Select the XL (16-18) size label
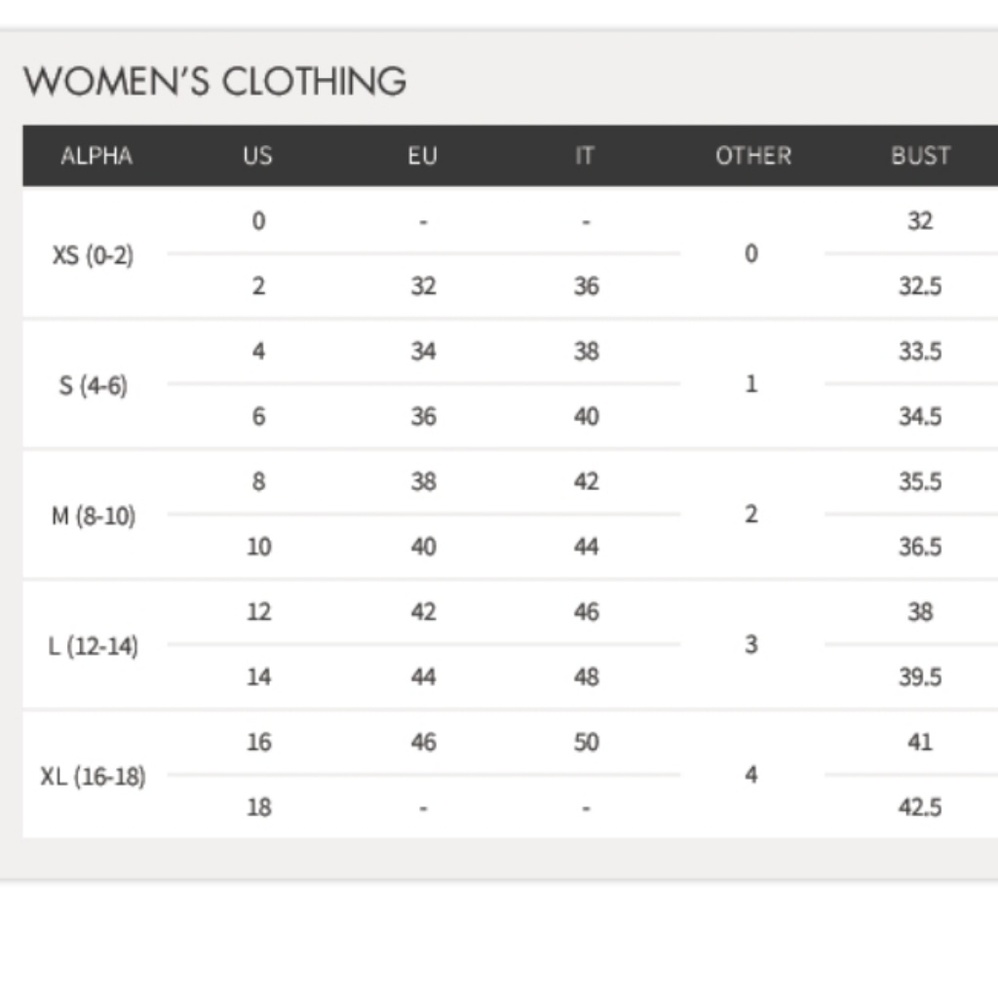The height and width of the screenshot is (1000, 998). point(93,776)
